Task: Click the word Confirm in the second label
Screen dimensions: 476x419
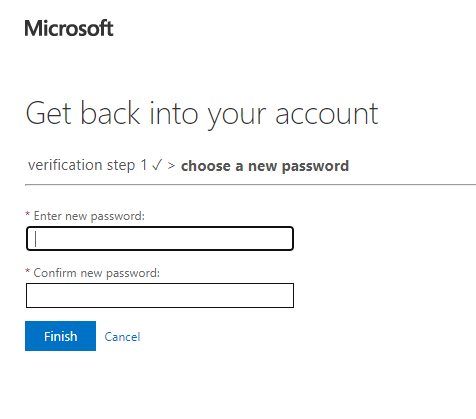Action: [x=55, y=273]
